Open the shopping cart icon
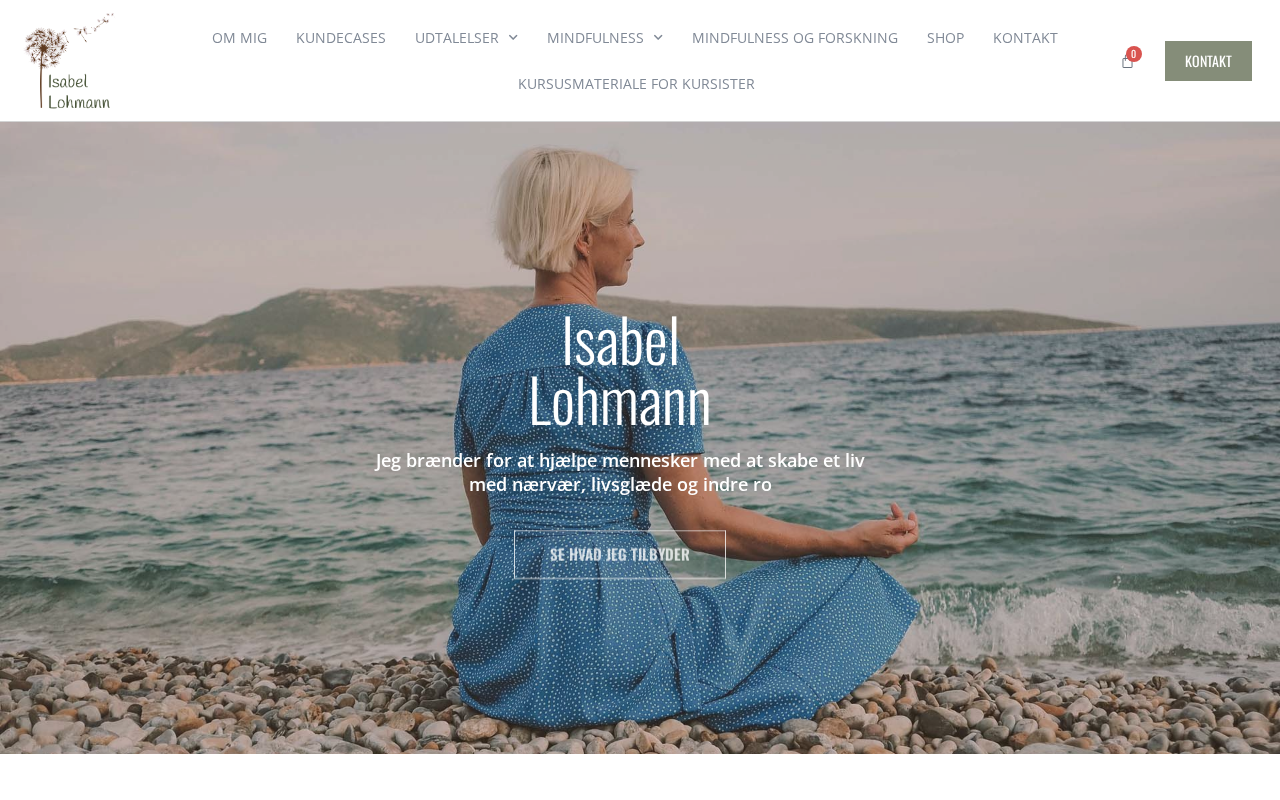The width and height of the screenshot is (1280, 800). [1127, 62]
